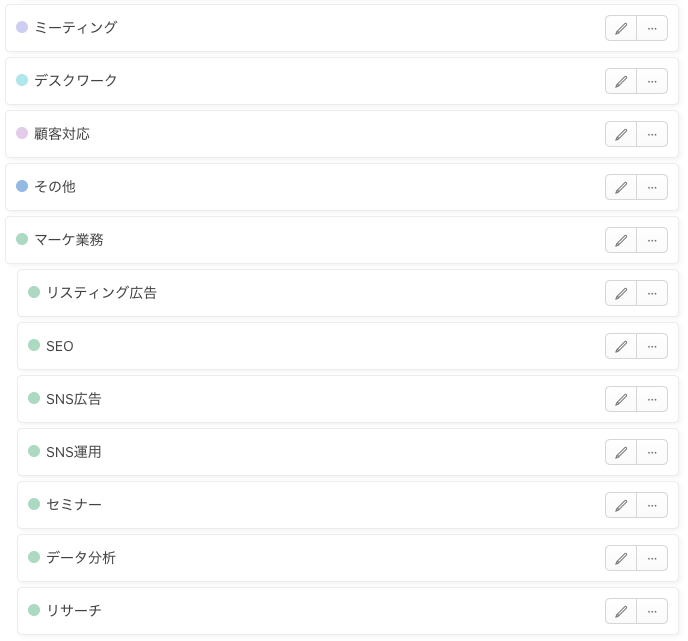Edit the その他 category
The width and height of the screenshot is (688, 641).
coord(621,187)
